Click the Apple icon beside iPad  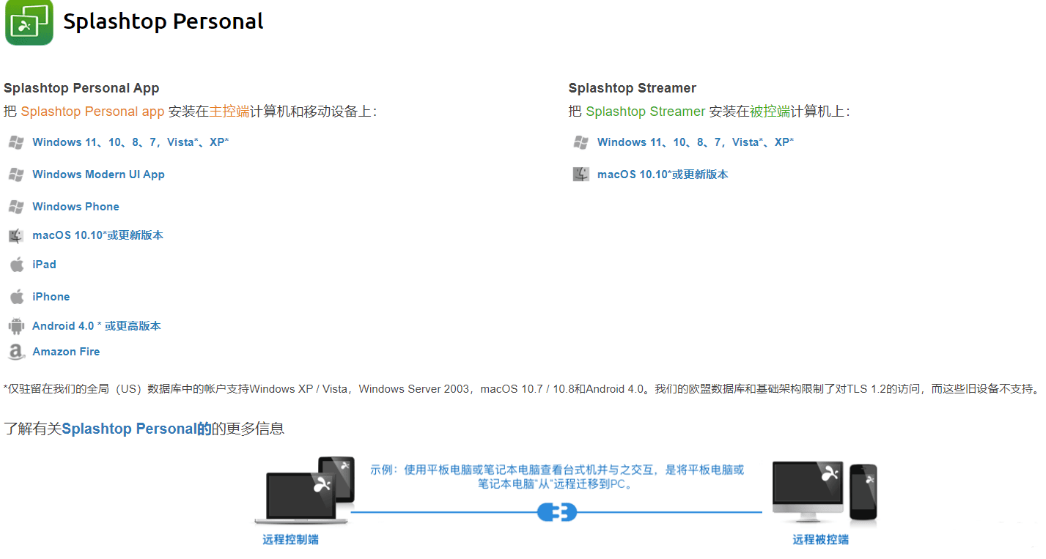click(16, 265)
